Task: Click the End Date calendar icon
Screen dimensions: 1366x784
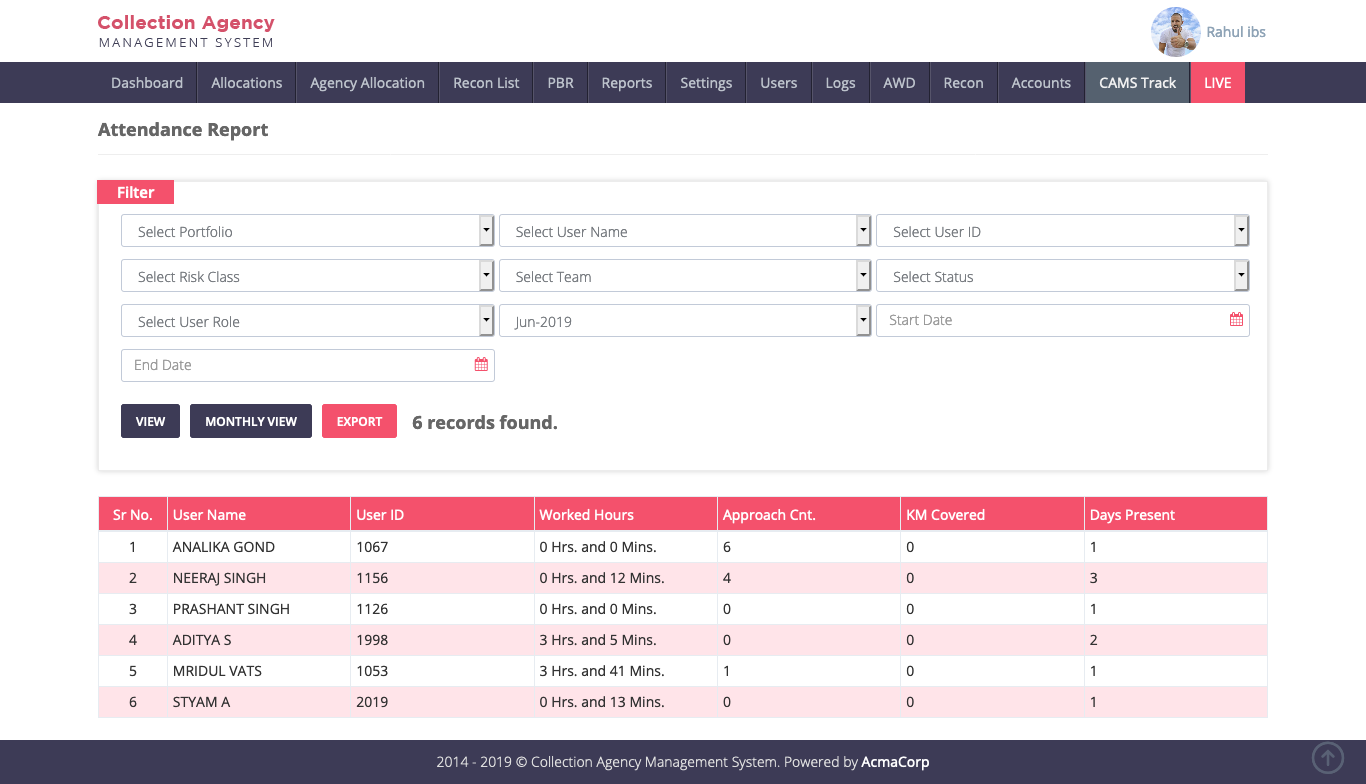Action: pyautogui.click(x=481, y=365)
